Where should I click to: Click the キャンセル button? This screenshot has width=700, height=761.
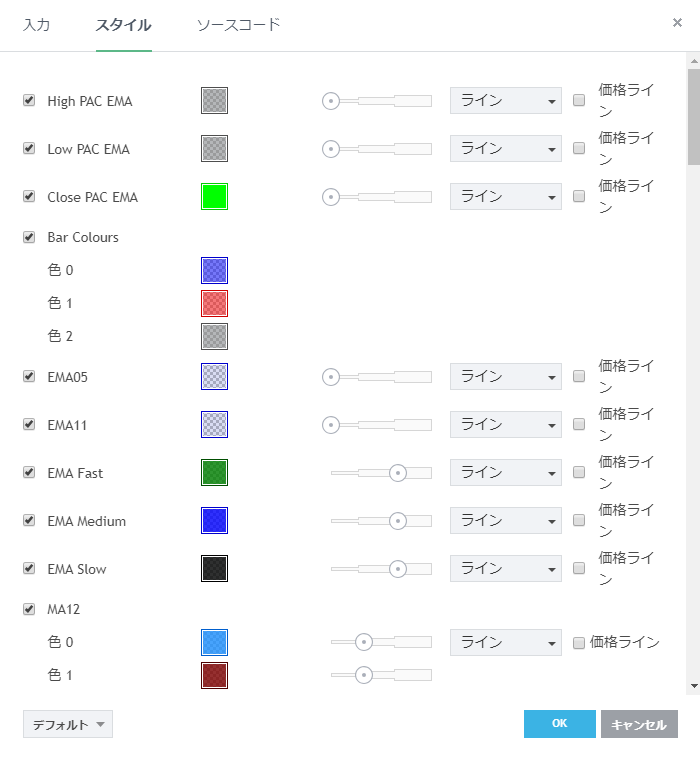point(639,724)
